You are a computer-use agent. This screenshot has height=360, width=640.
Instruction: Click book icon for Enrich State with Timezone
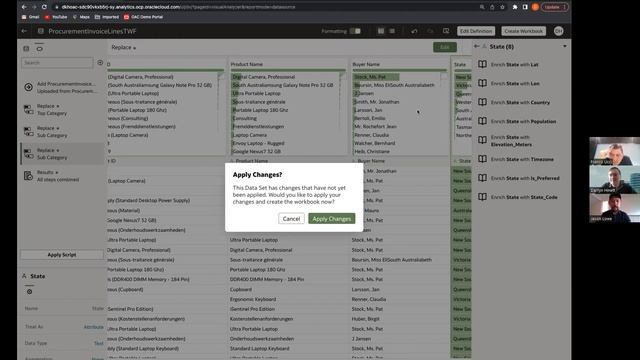[x=482, y=159]
